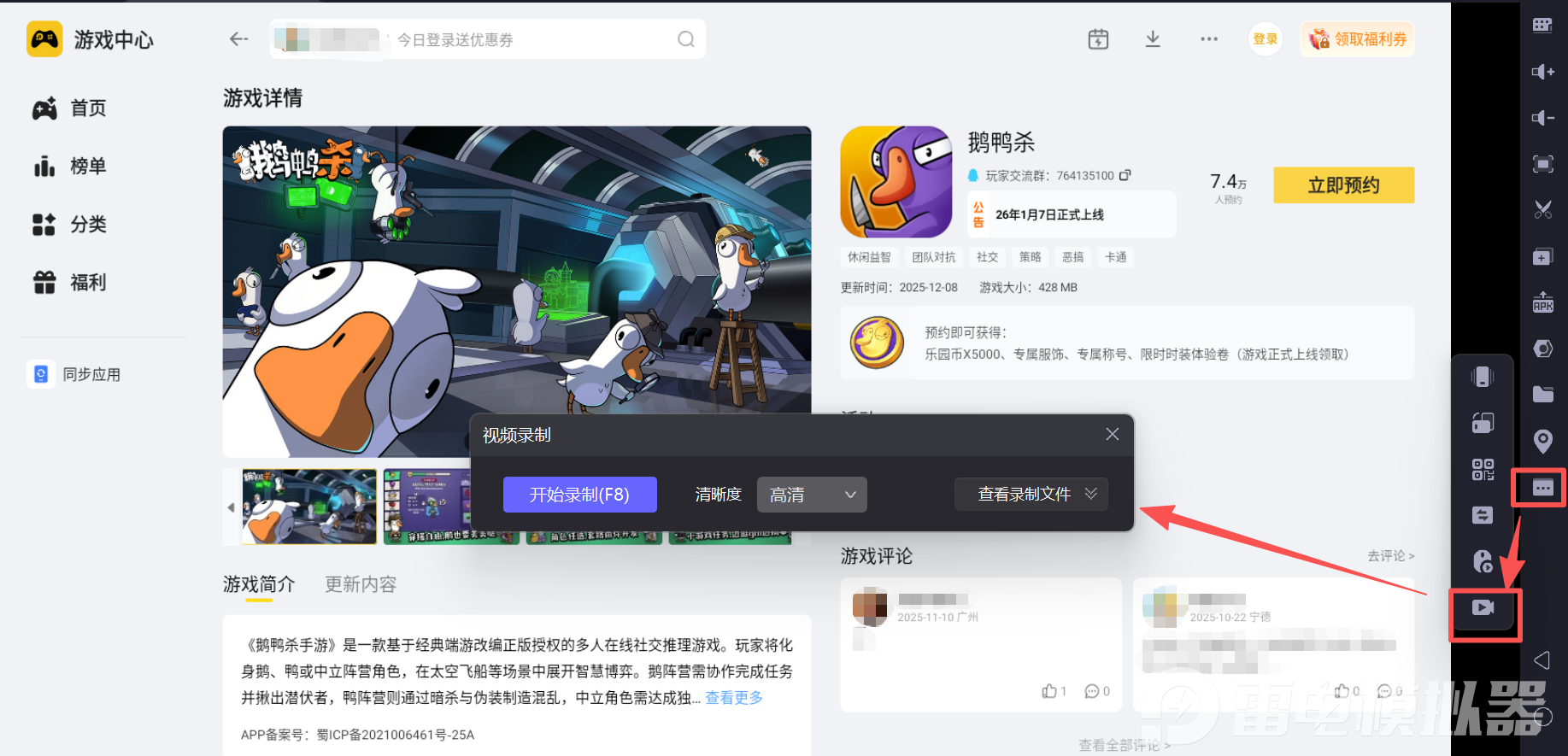This screenshot has height=756, width=1568.
Task: Click 查看全部评论 link
Action: (x=1125, y=745)
